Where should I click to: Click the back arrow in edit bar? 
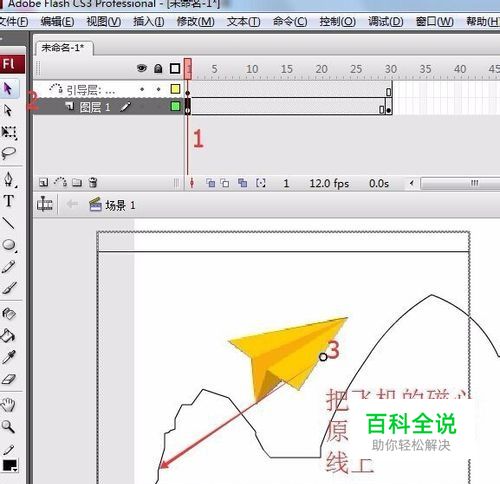pos(72,204)
